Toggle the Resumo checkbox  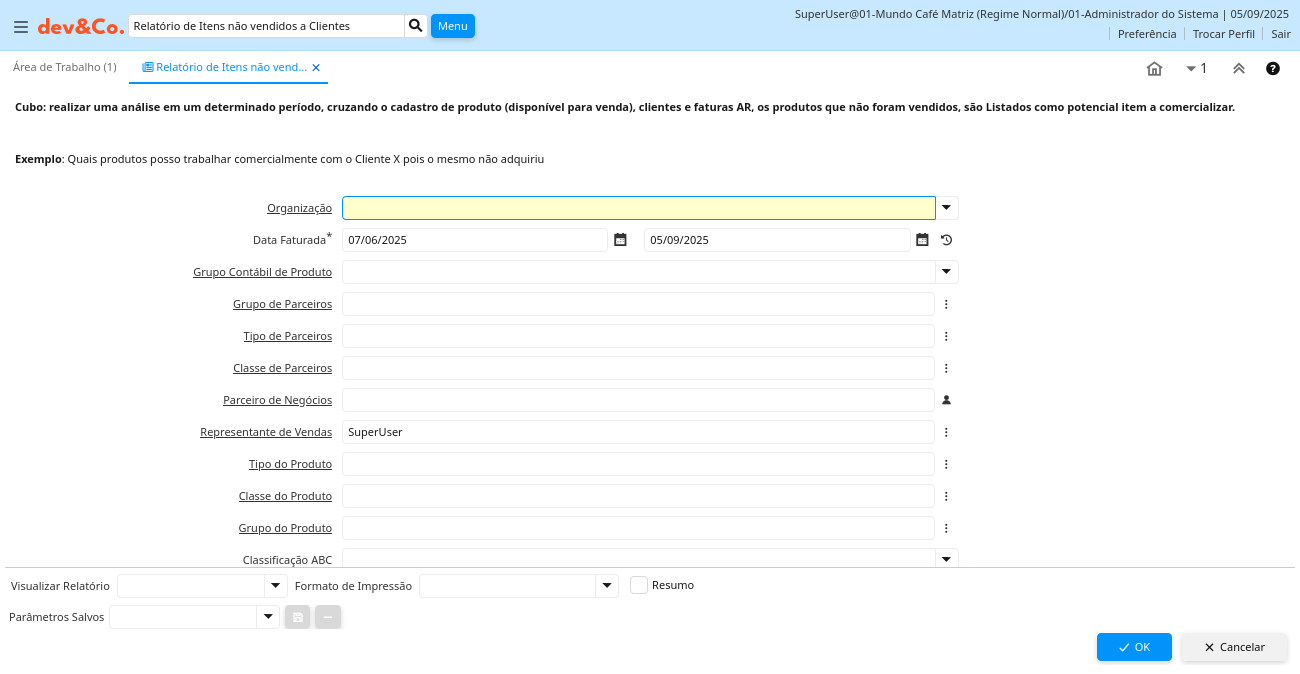coord(639,585)
